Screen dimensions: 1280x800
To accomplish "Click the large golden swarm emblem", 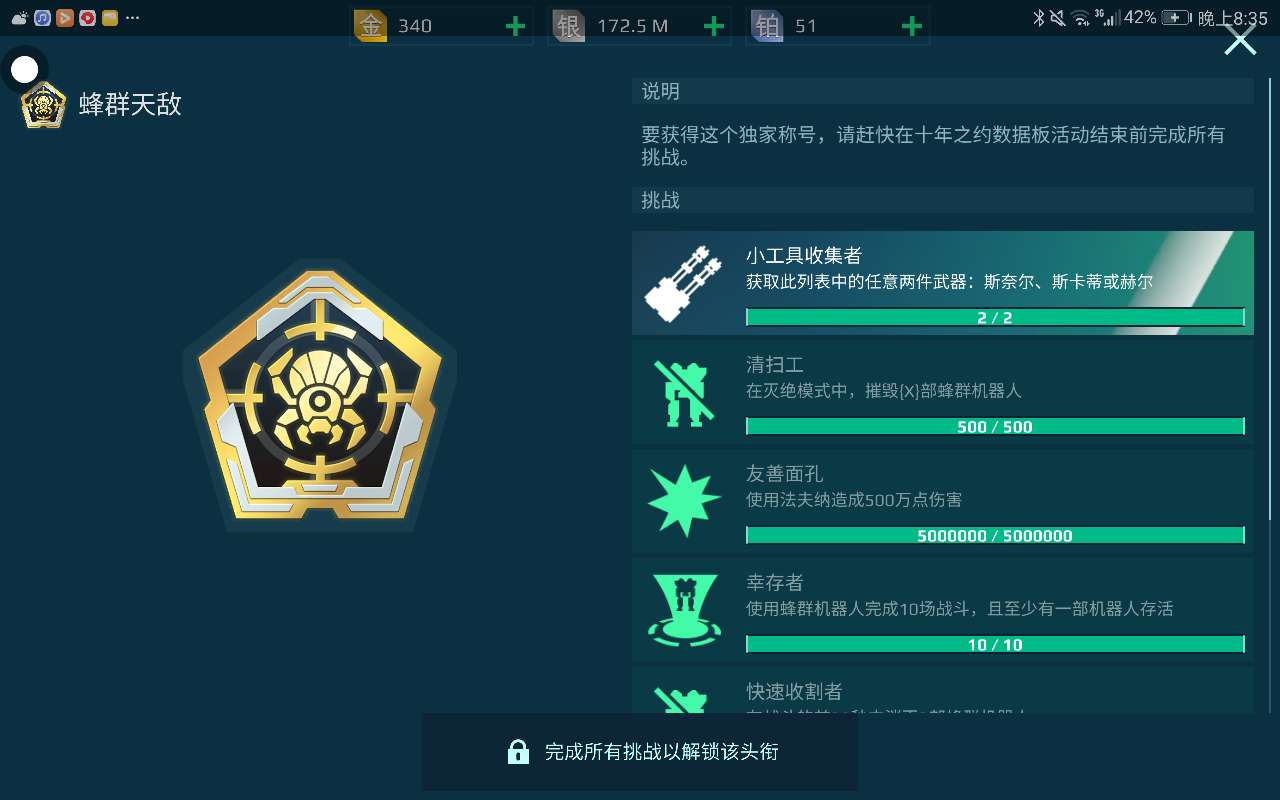I will pyautogui.click(x=320, y=395).
